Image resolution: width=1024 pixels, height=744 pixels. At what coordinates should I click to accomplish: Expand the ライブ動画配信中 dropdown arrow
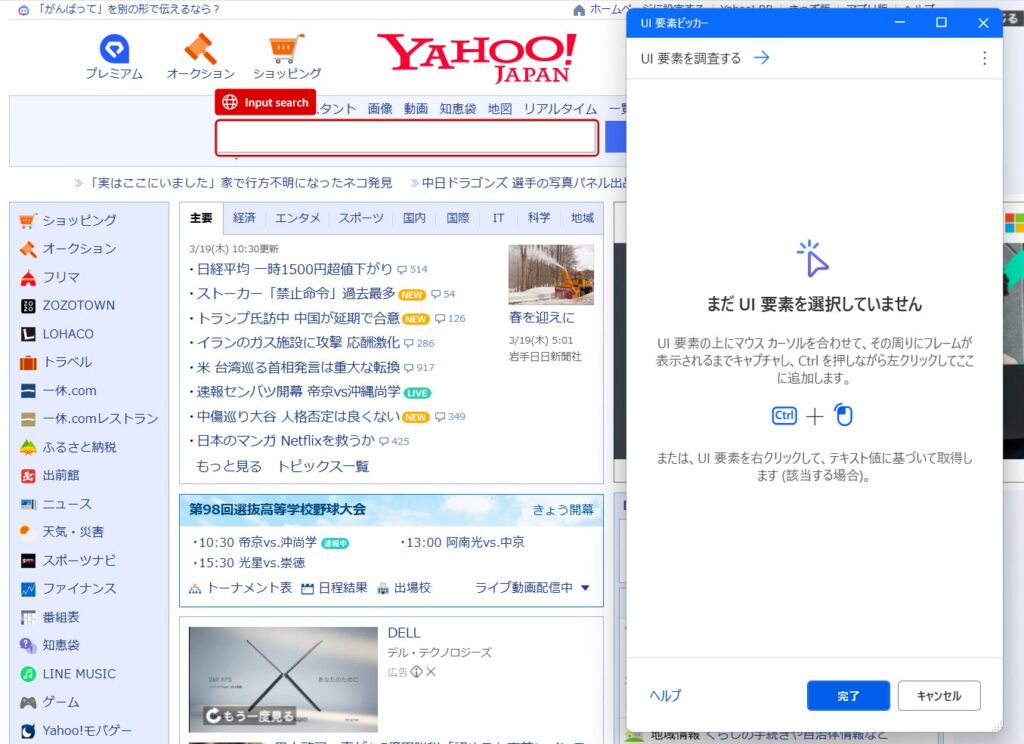click(585, 588)
